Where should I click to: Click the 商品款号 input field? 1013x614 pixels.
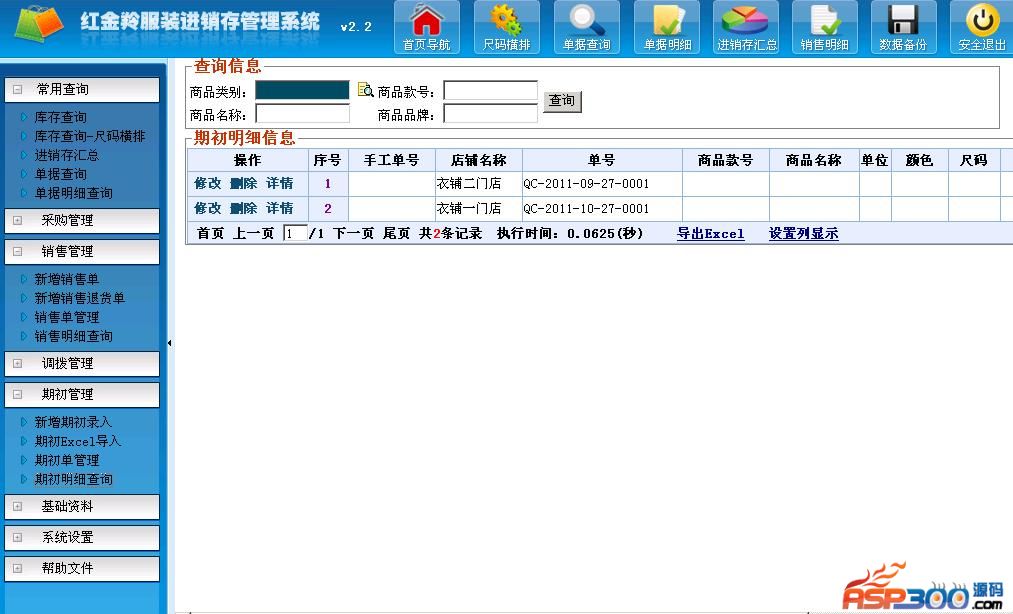coord(490,91)
